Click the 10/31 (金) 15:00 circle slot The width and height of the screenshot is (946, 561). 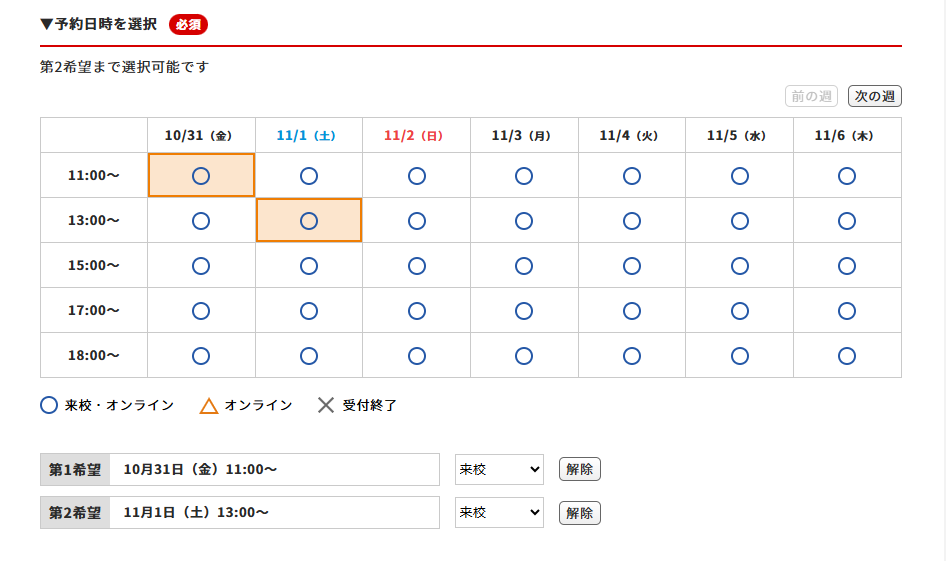tap(201, 266)
